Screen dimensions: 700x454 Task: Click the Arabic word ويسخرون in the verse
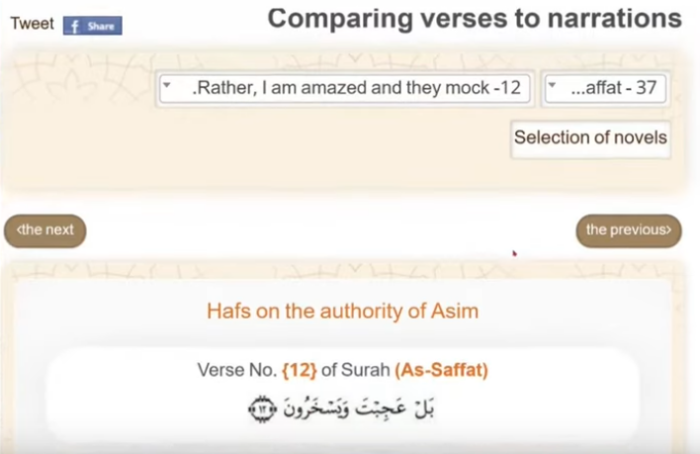click(x=315, y=409)
